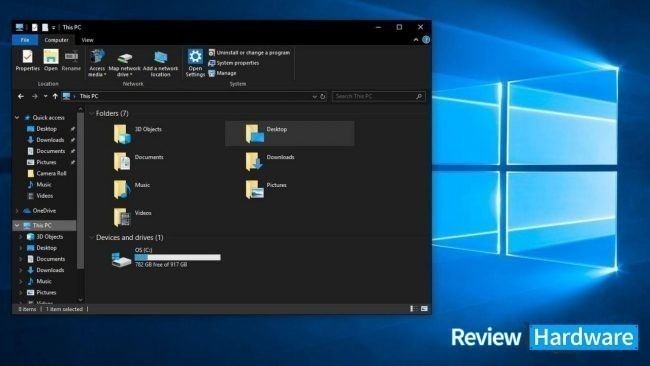Switch to Details view in status bar
The height and width of the screenshot is (366, 650).
pyautogui.click(x=413, y=309)
